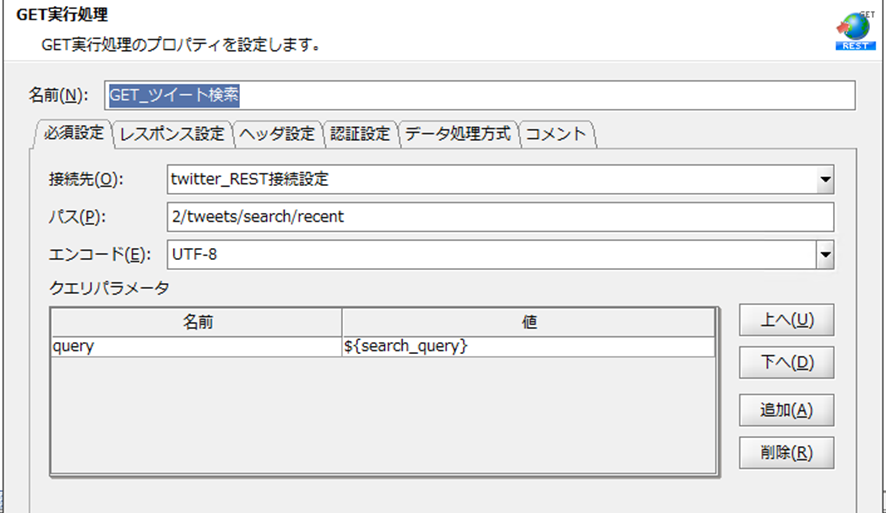Click the GET実行処理 dialog title
Image resolution: width=886 pixels, height=513 pixels.
coord(62,15)
